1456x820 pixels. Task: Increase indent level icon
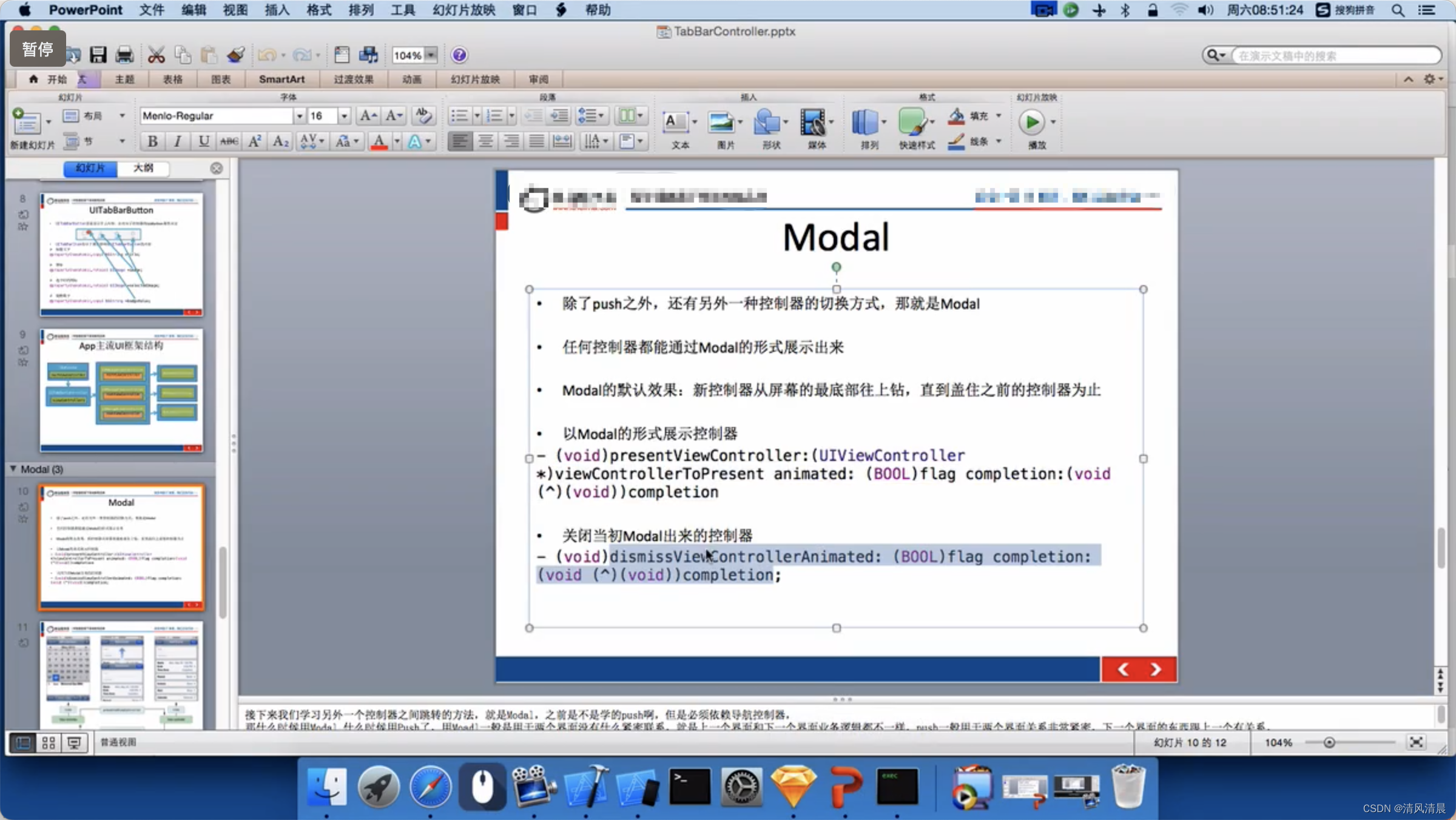(x=559, y=115)
